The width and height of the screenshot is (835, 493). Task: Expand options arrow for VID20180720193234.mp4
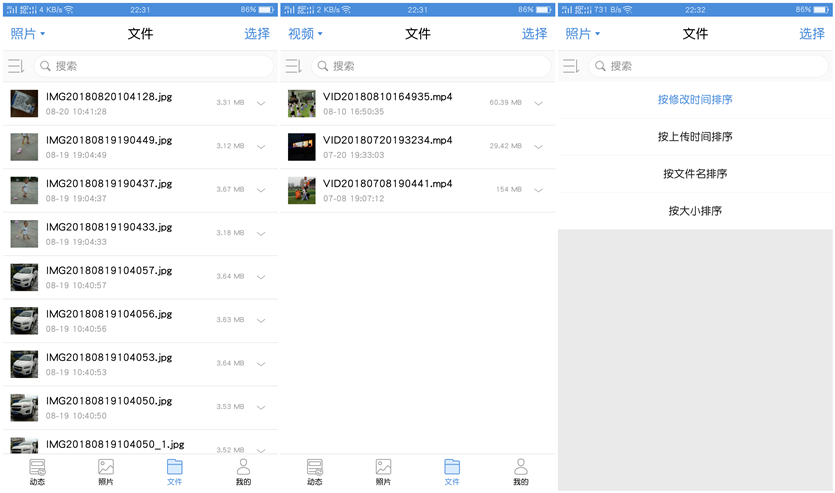coord(538,147)
